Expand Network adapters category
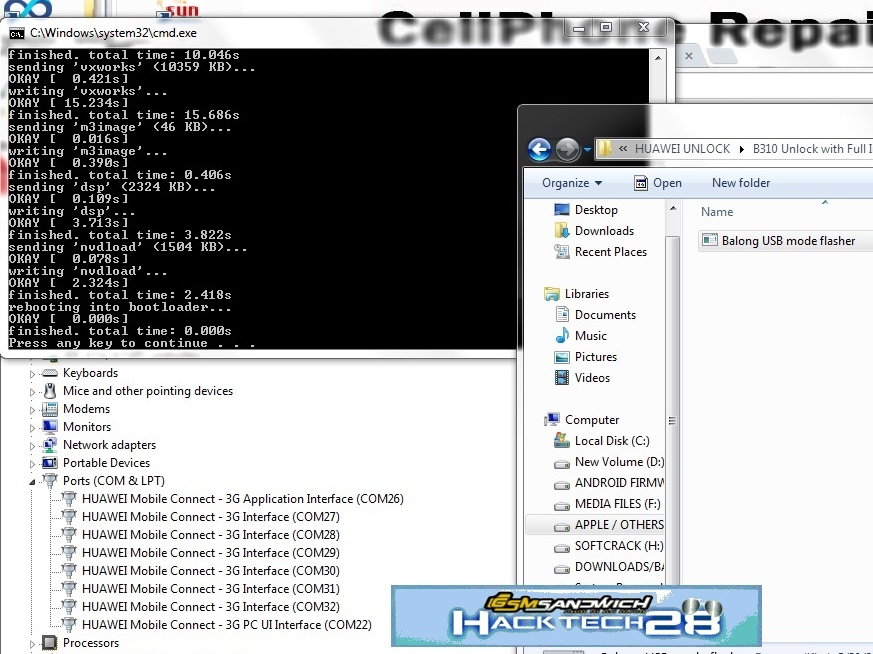The height and width of the screenshot is (654, 873). [32, 446]
